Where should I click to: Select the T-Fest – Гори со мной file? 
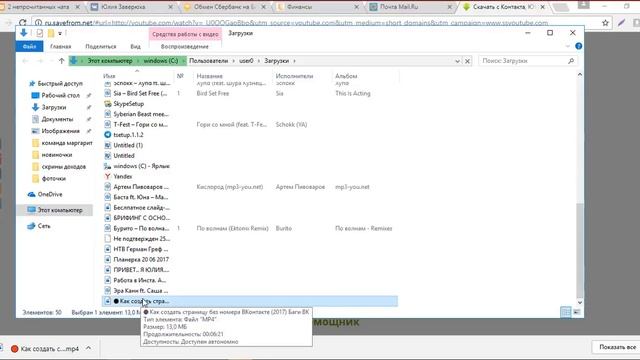click(140, 124)
